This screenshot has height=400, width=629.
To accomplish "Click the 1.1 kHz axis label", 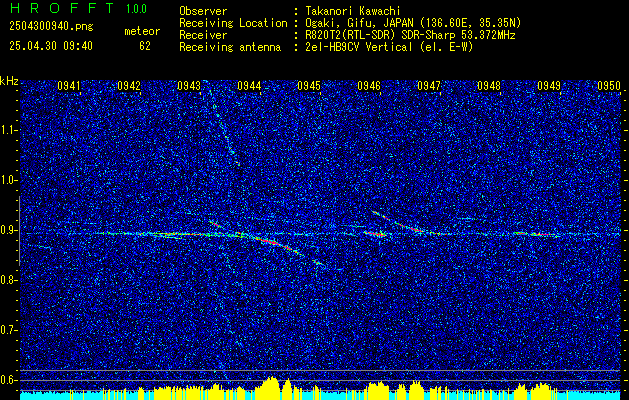I will [7, 130].
